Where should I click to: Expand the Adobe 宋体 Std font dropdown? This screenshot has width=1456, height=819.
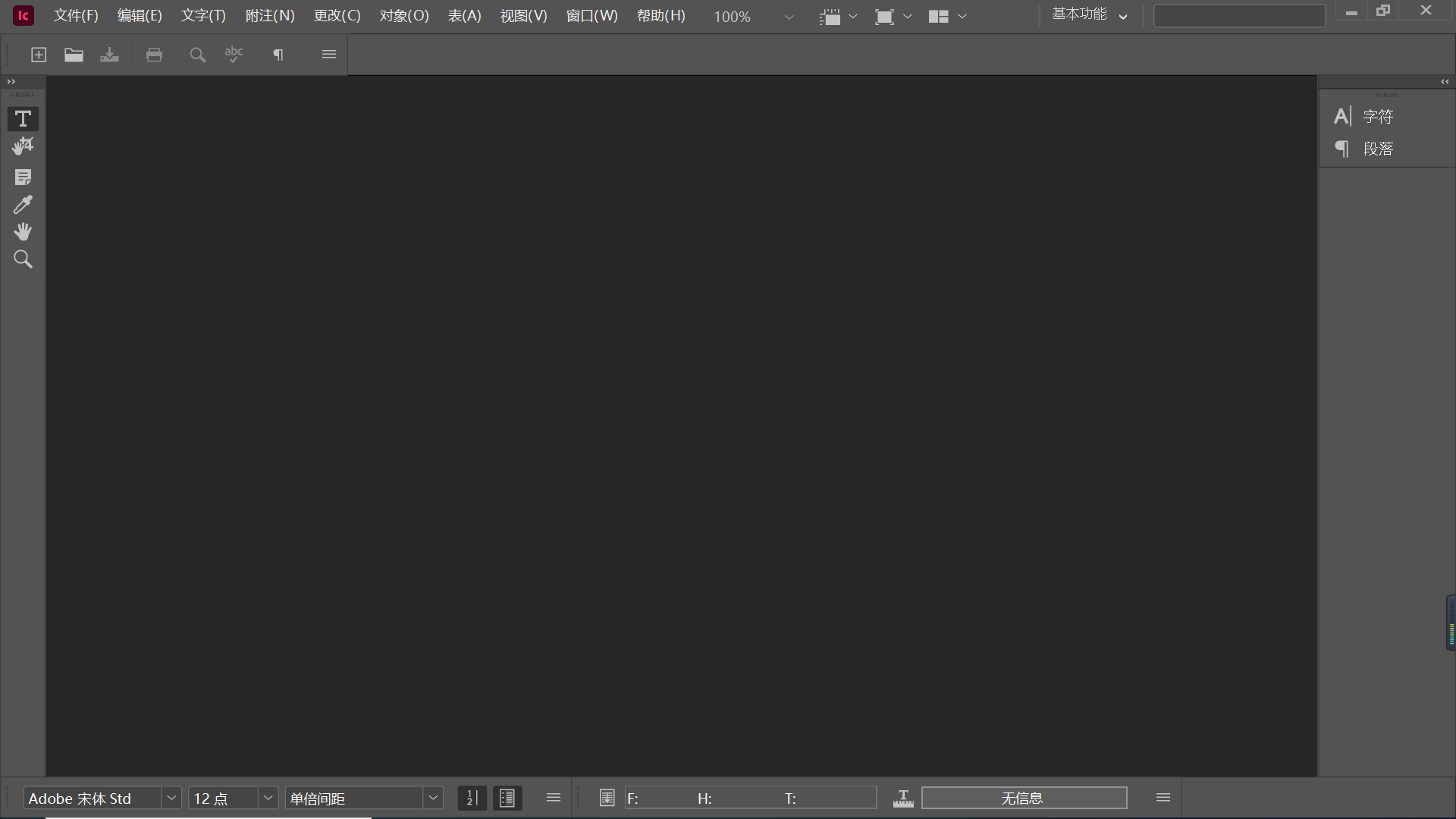[x=171, y=798]
